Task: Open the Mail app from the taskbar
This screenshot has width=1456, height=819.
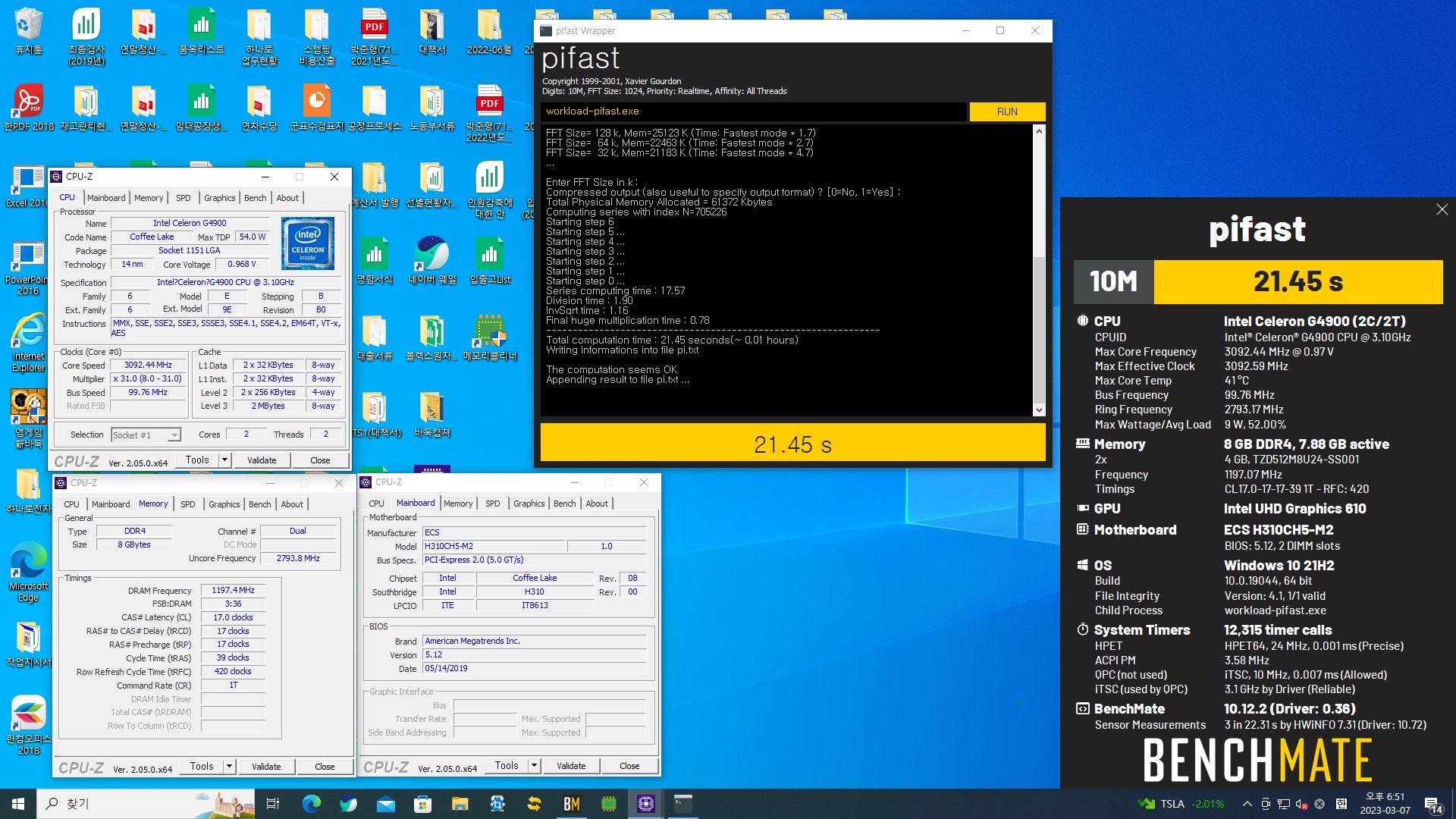Action: tap(385, 804)
